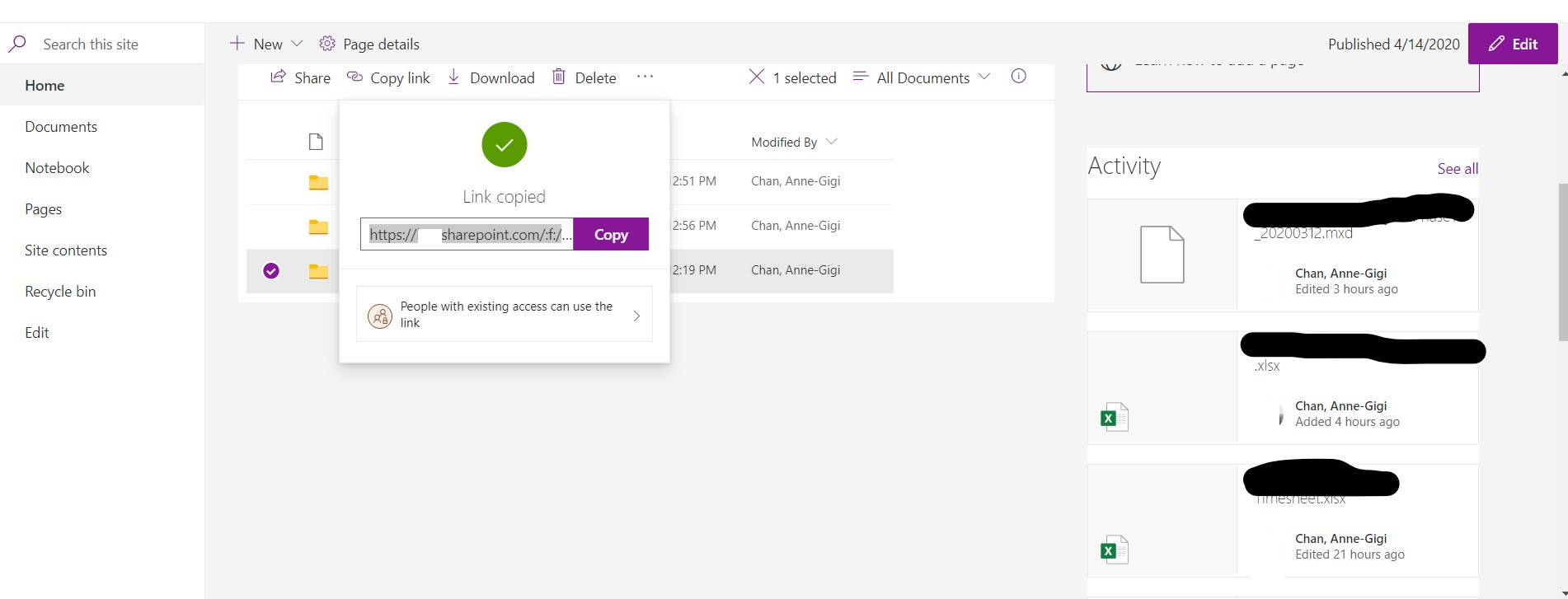
Task: Click the Edit page button
Action: (1513, 44)
